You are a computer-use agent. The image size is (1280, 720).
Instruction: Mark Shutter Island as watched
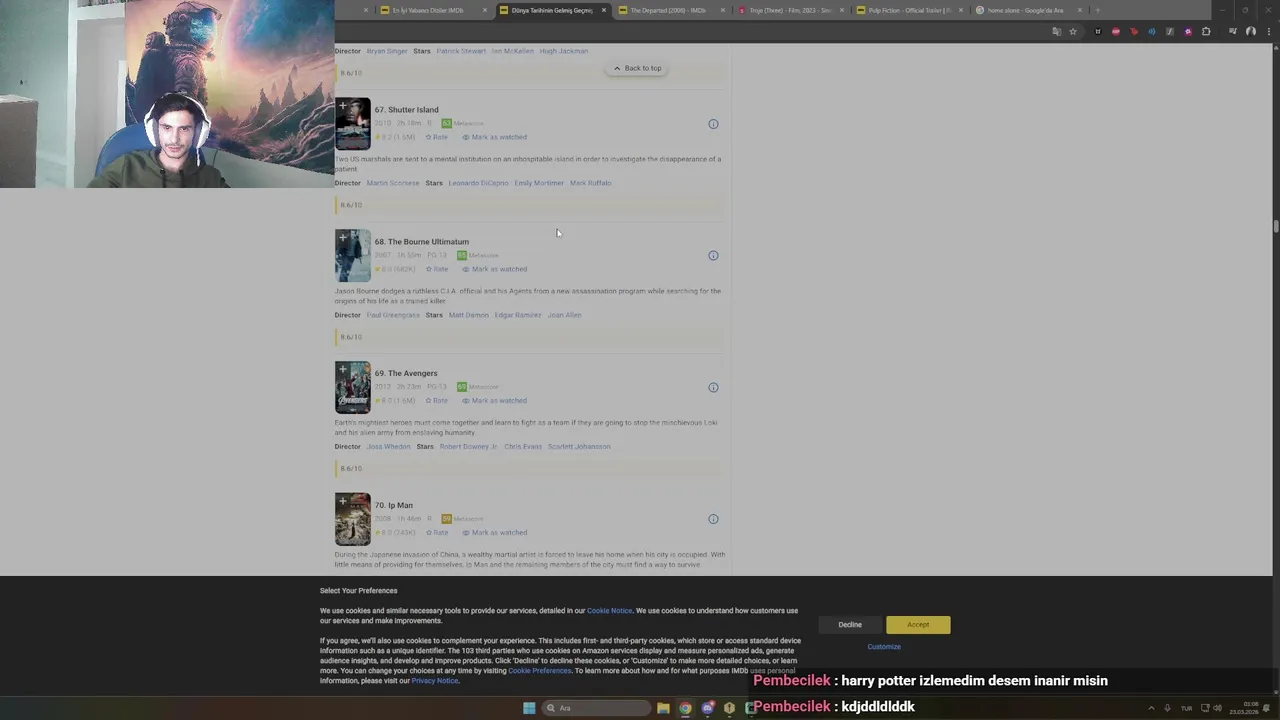click(x=494, y=137)
